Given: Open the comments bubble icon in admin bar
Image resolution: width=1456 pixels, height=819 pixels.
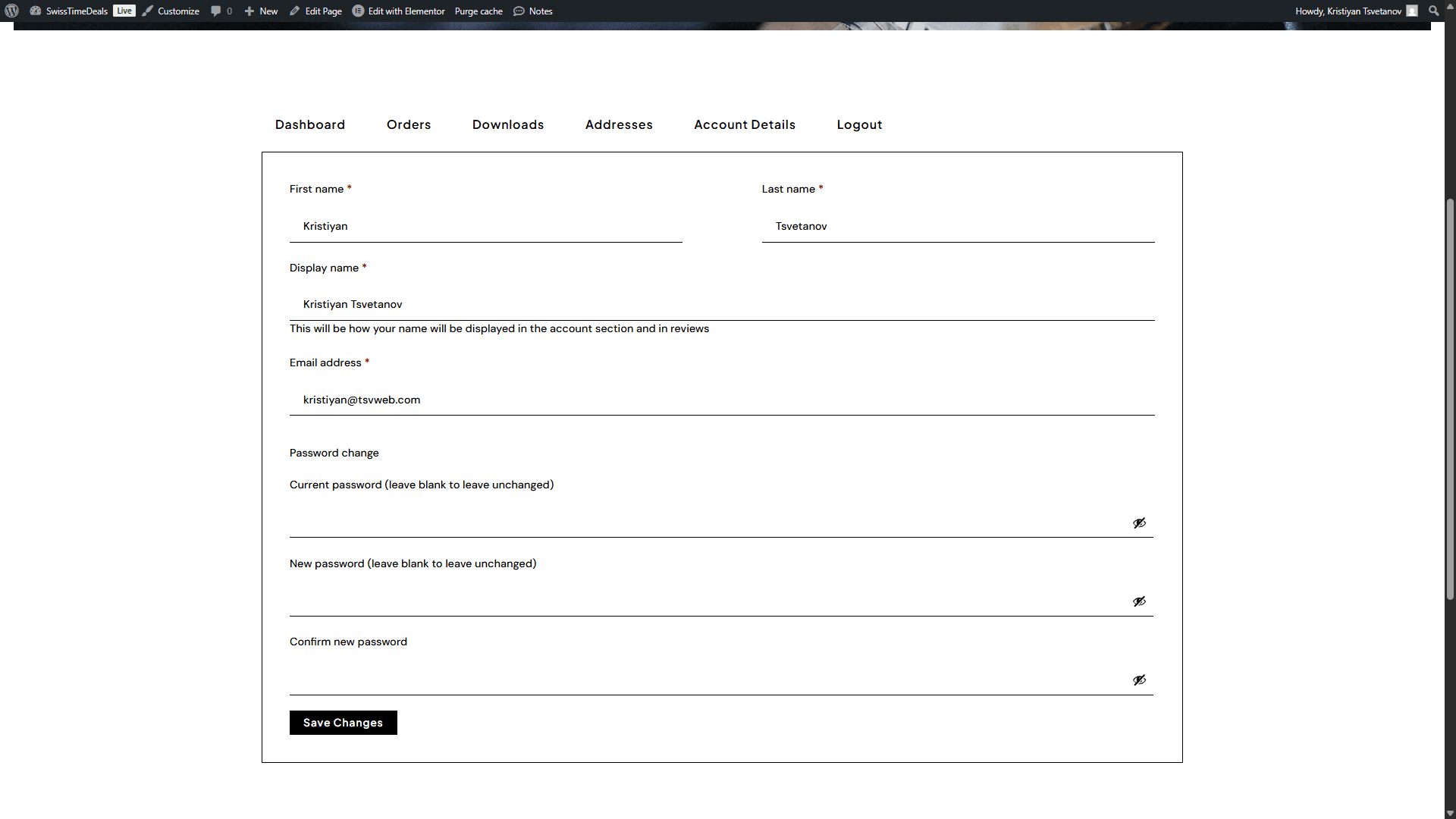Looking at the screenshot, I should [216, 11].
